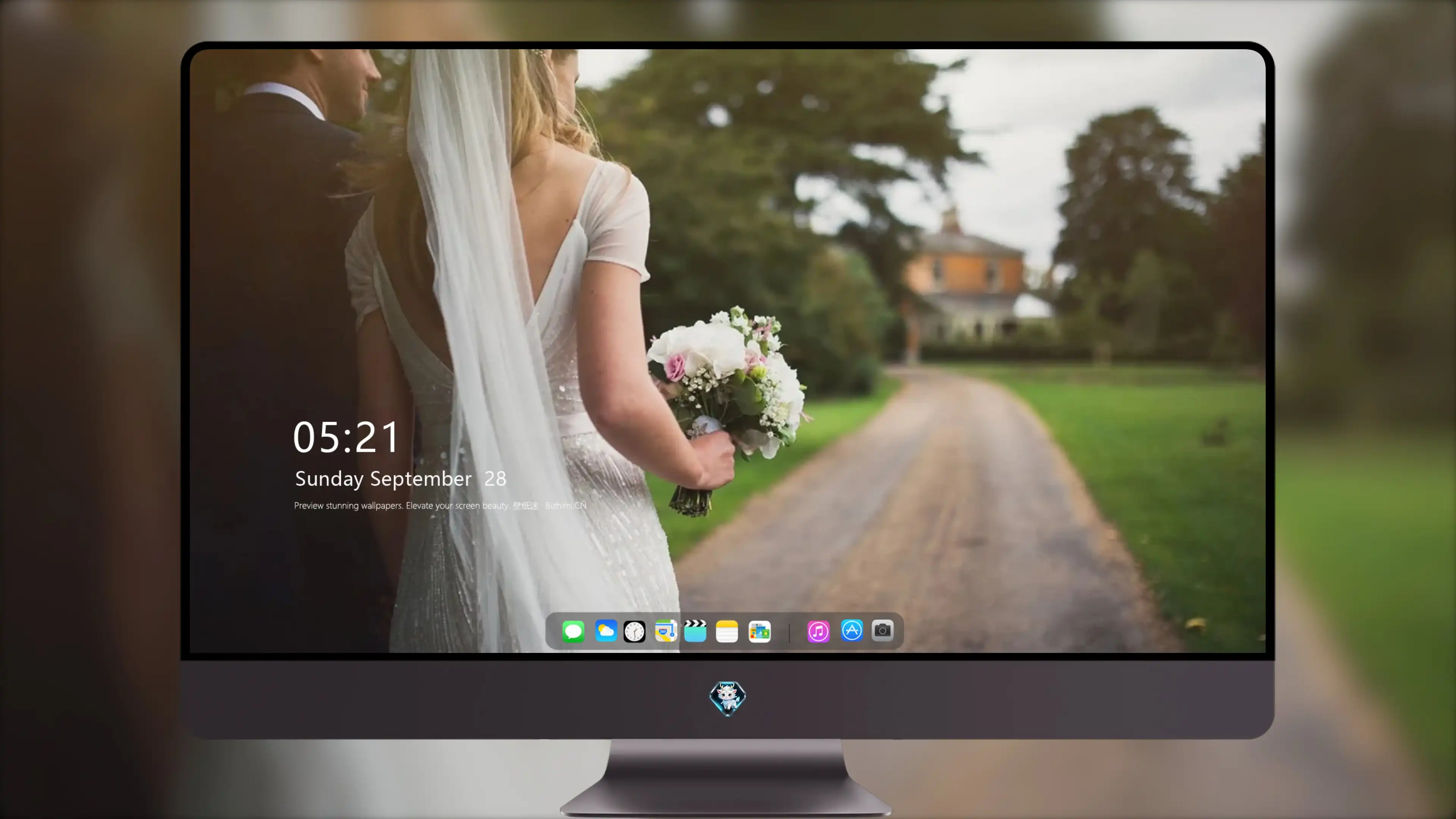Click the 05:21 clock display

pos(347,437)
